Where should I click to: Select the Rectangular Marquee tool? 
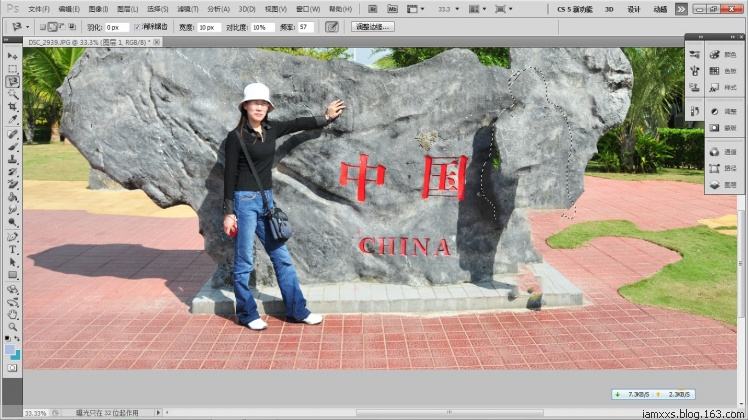[x=12, y=69]
